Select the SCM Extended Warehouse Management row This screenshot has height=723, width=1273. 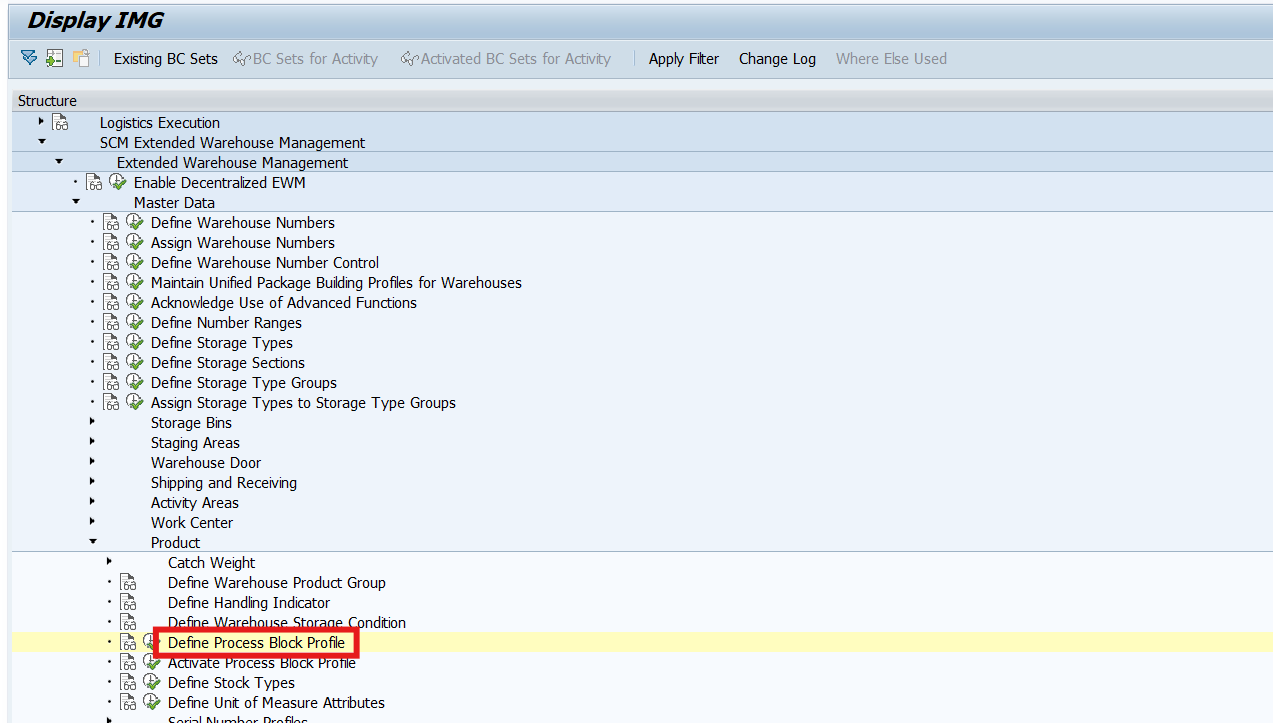232,142
